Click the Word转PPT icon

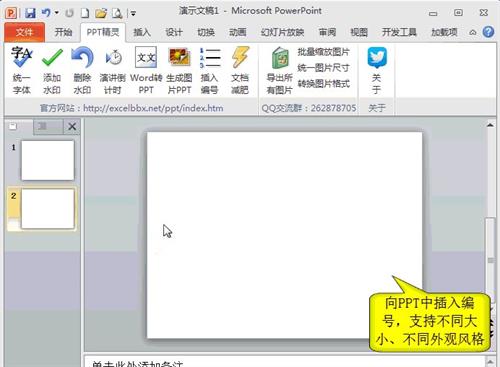(x=146, y=57)
